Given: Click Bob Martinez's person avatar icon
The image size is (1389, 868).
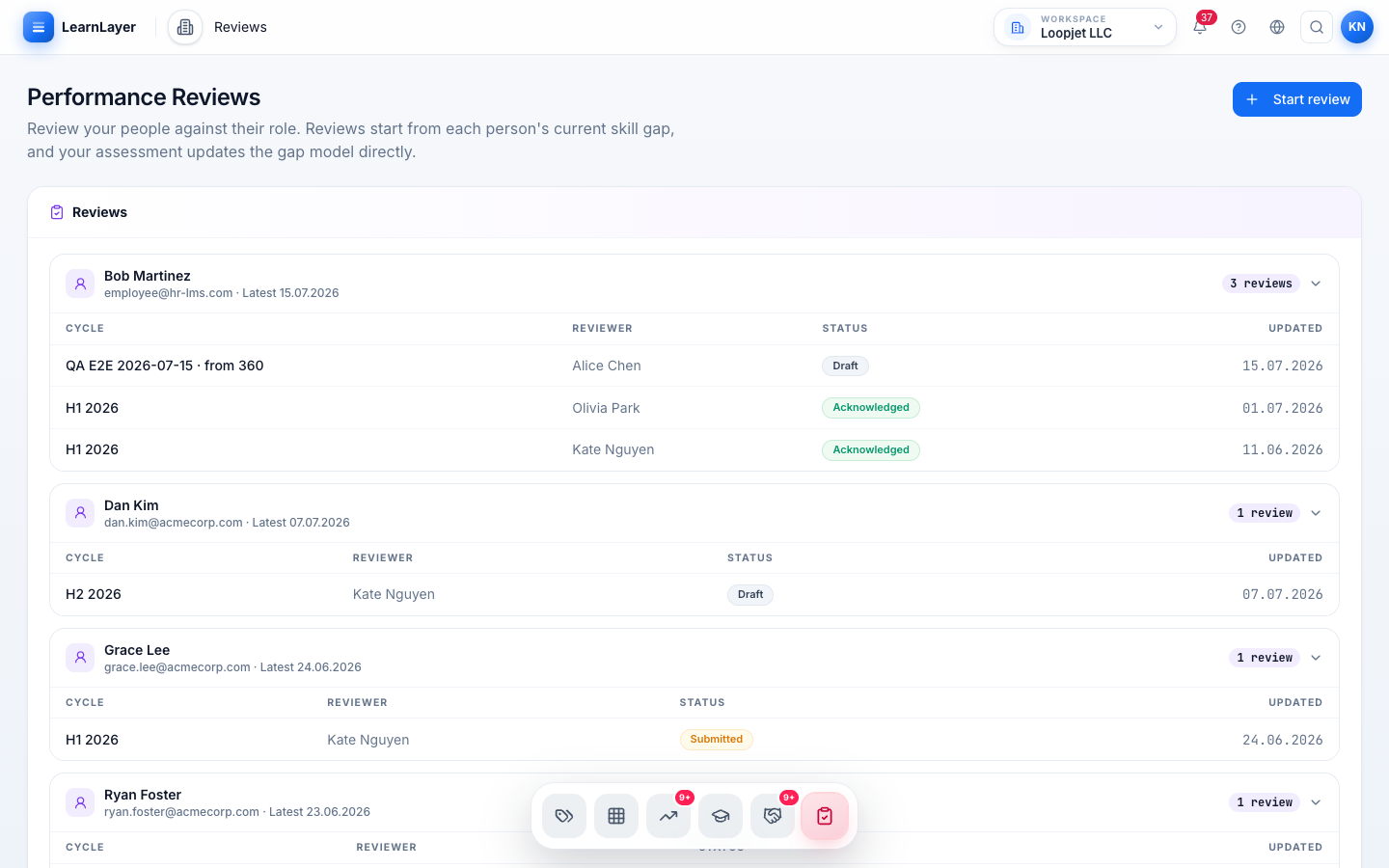Looking at the screenshot, I should pyautogui.click(x=80, y=284).
